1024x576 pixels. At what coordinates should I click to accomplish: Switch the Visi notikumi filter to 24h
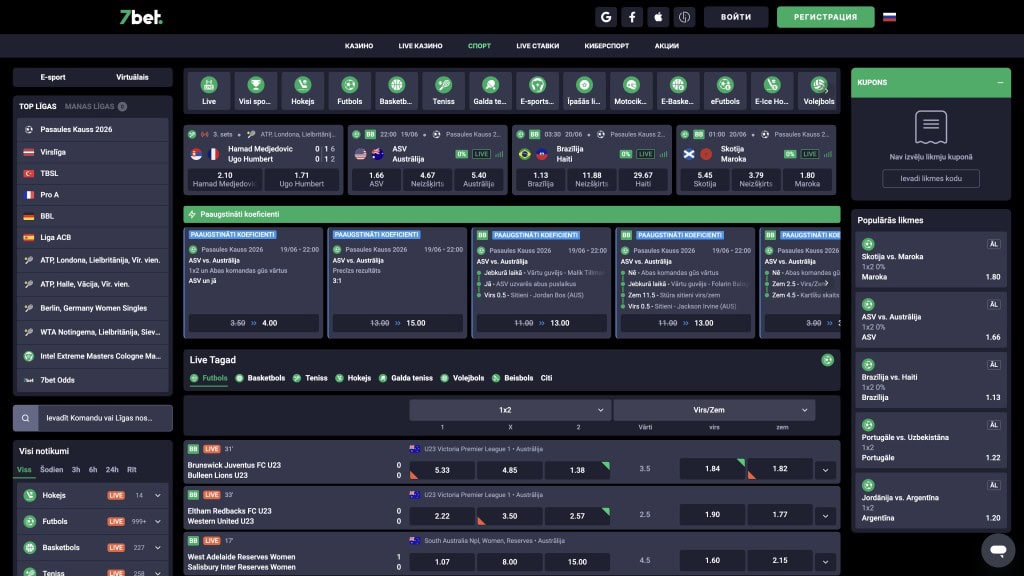112,470
